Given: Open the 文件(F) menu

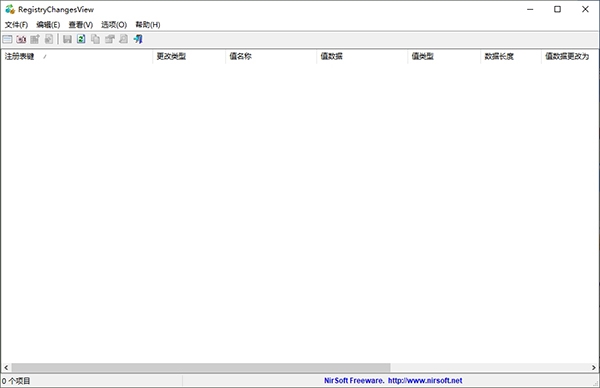Looking at the screenshot, I should pos(16,25).
